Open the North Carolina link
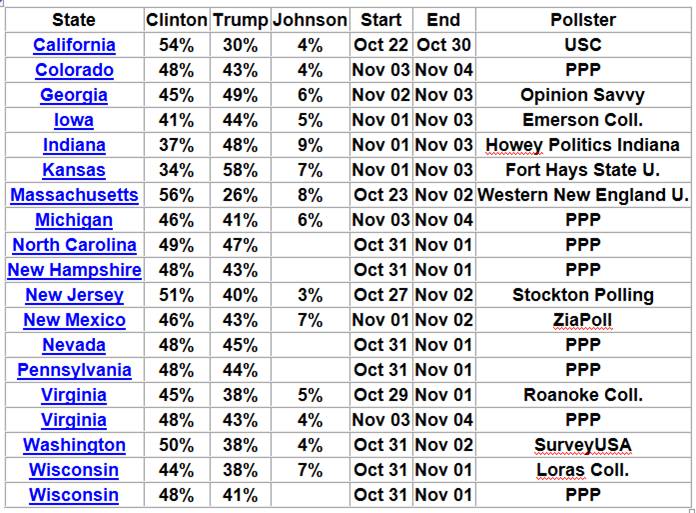The height and width of the screenshot is (513, 696). coord(74,245)
